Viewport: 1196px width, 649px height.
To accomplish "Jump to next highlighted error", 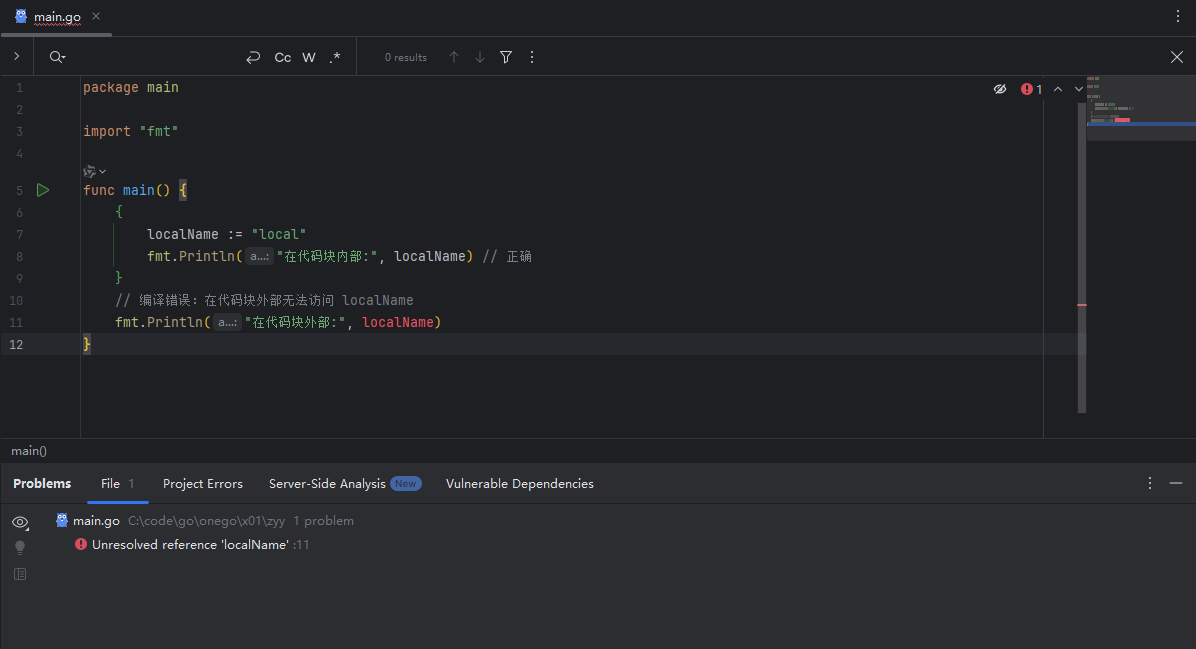I will point(1079,89).
